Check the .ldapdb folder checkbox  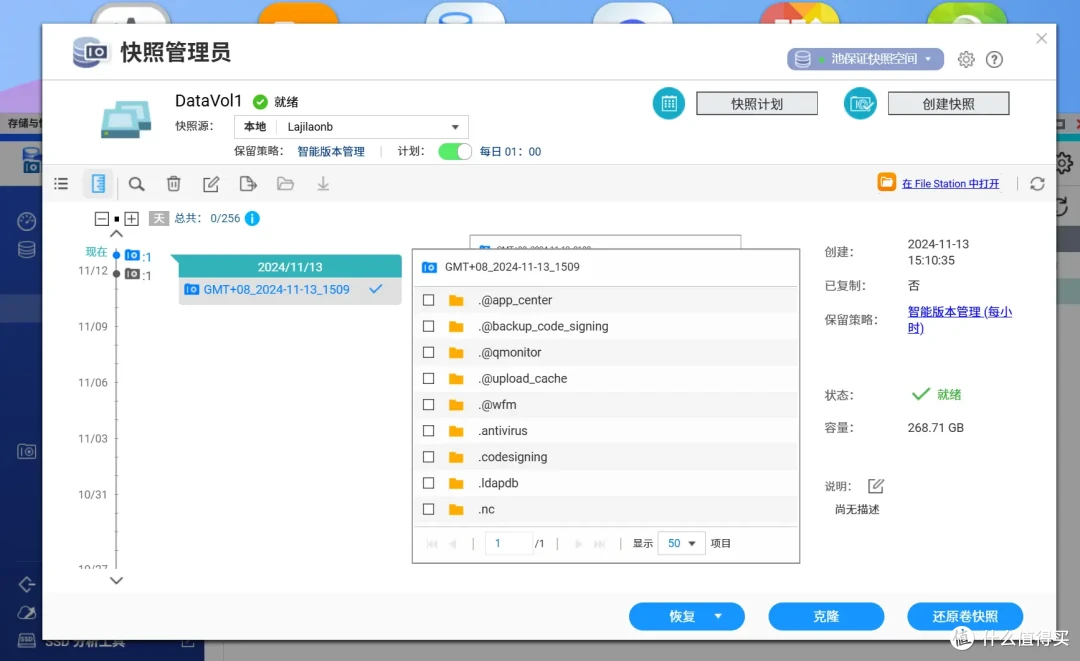(x=428, y=483)
